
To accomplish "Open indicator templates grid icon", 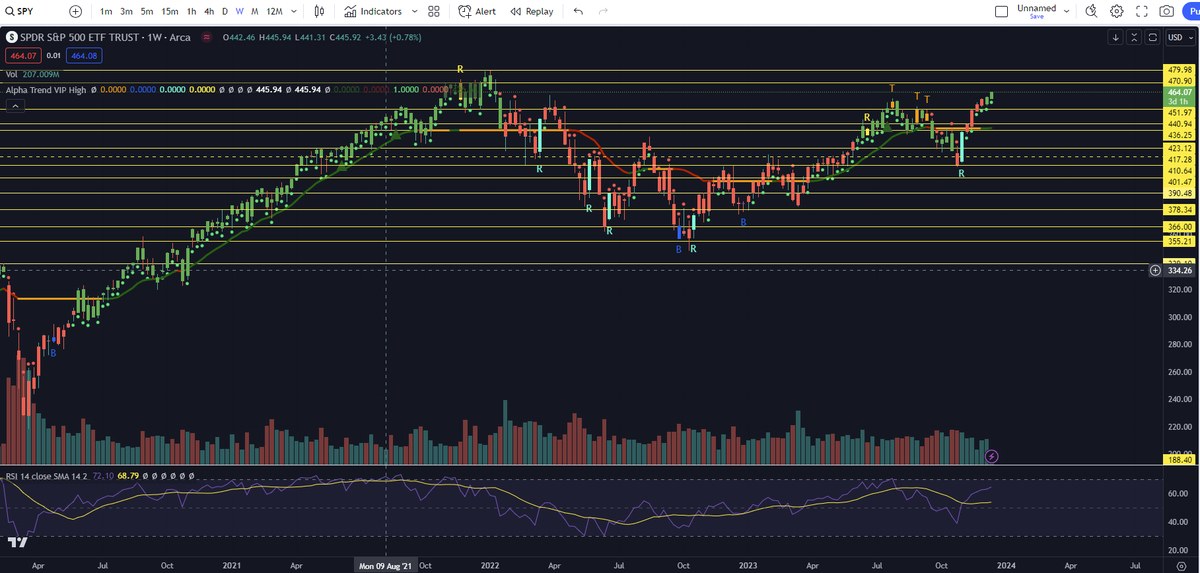I will click(x=433, y=11).
